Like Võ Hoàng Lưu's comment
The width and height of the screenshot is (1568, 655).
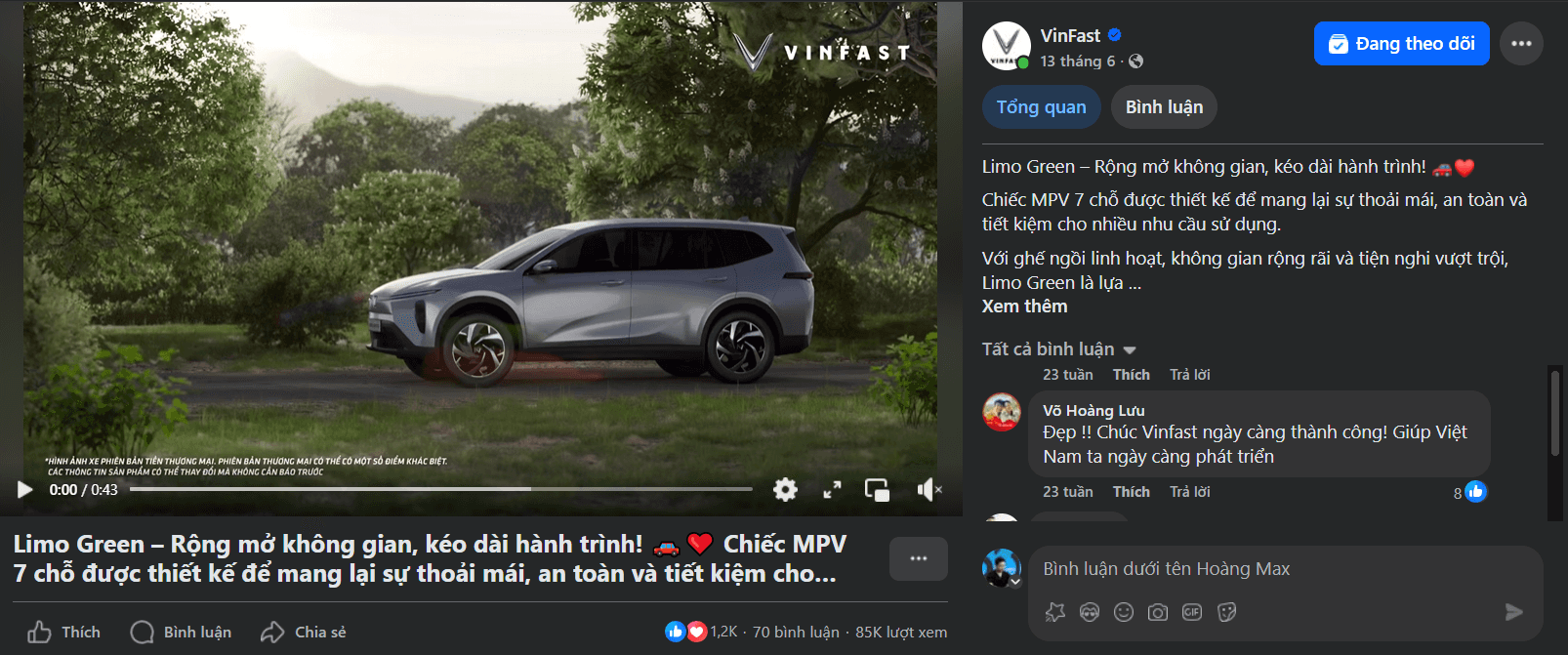(x=1131, y=492)
